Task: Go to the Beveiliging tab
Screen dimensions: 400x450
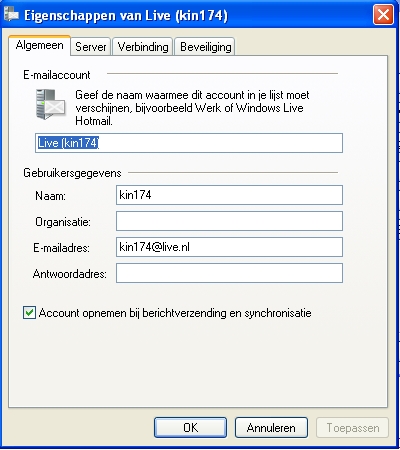Action: coord(205,47)
